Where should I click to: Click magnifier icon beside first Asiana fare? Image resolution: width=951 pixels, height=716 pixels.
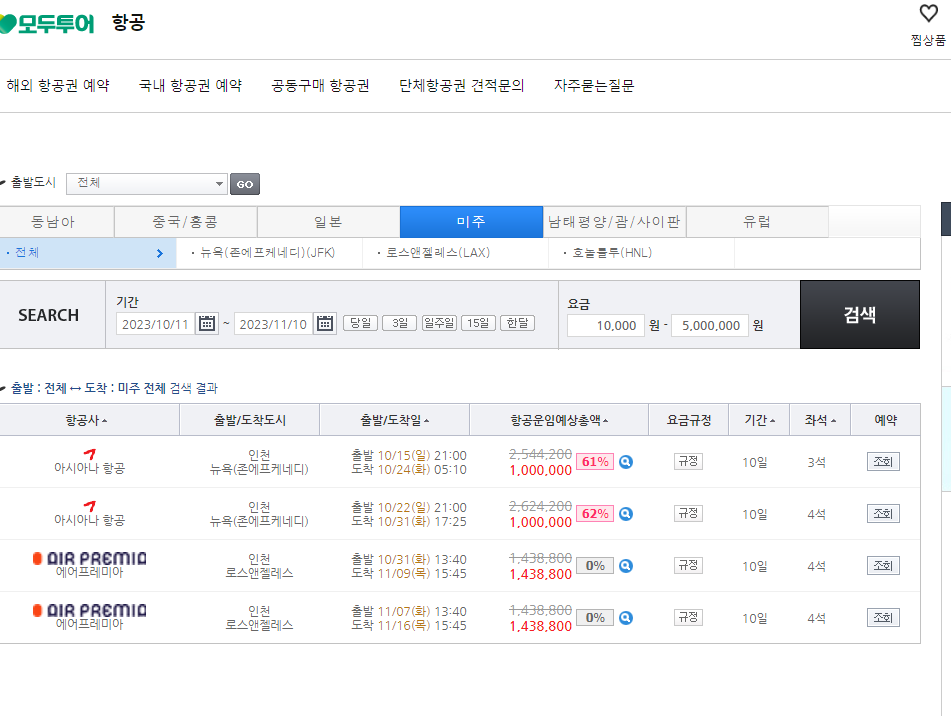(x=625, y=460)
